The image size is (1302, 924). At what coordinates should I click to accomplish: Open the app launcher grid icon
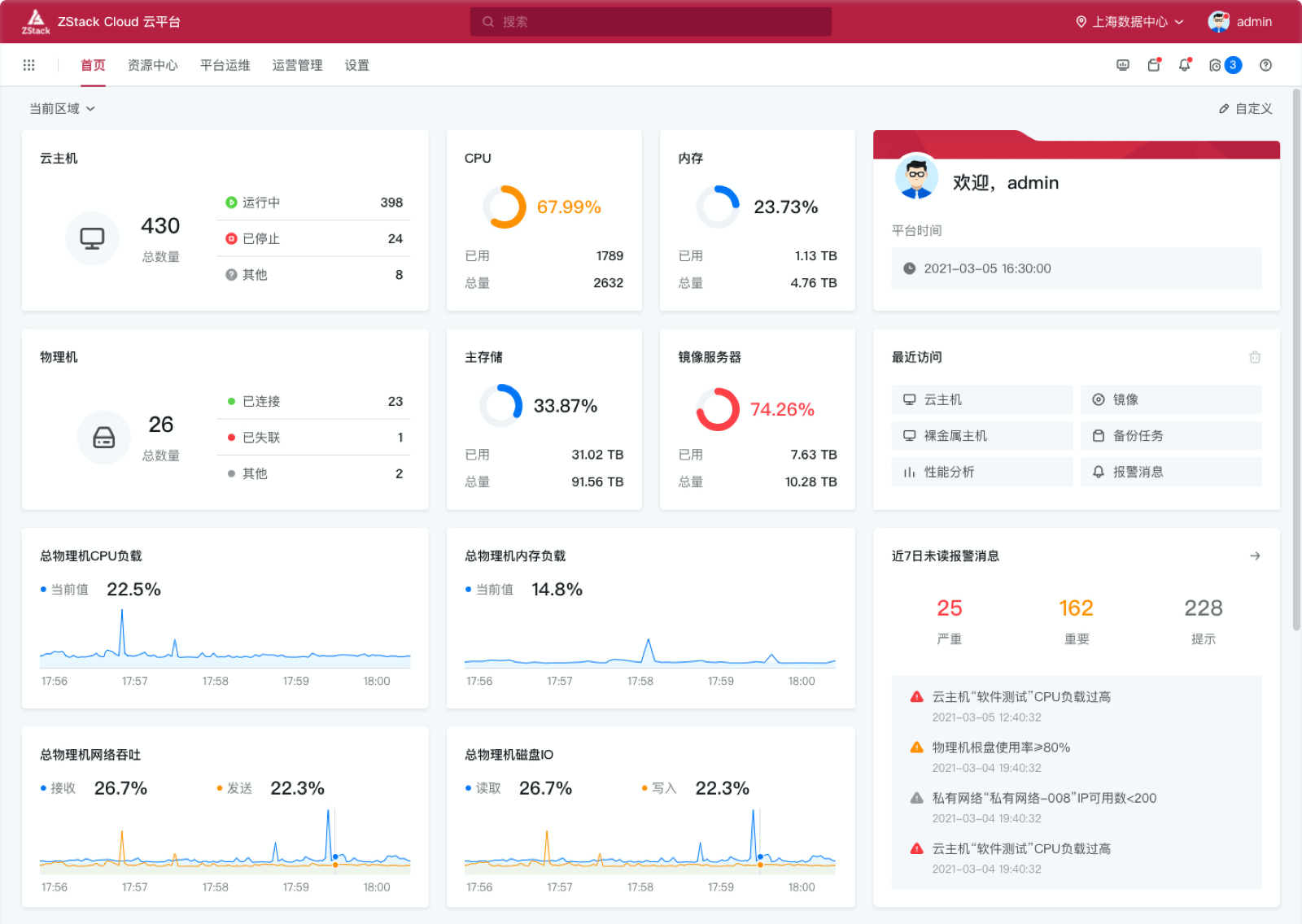pyautogui.click(x=29, y=64)
